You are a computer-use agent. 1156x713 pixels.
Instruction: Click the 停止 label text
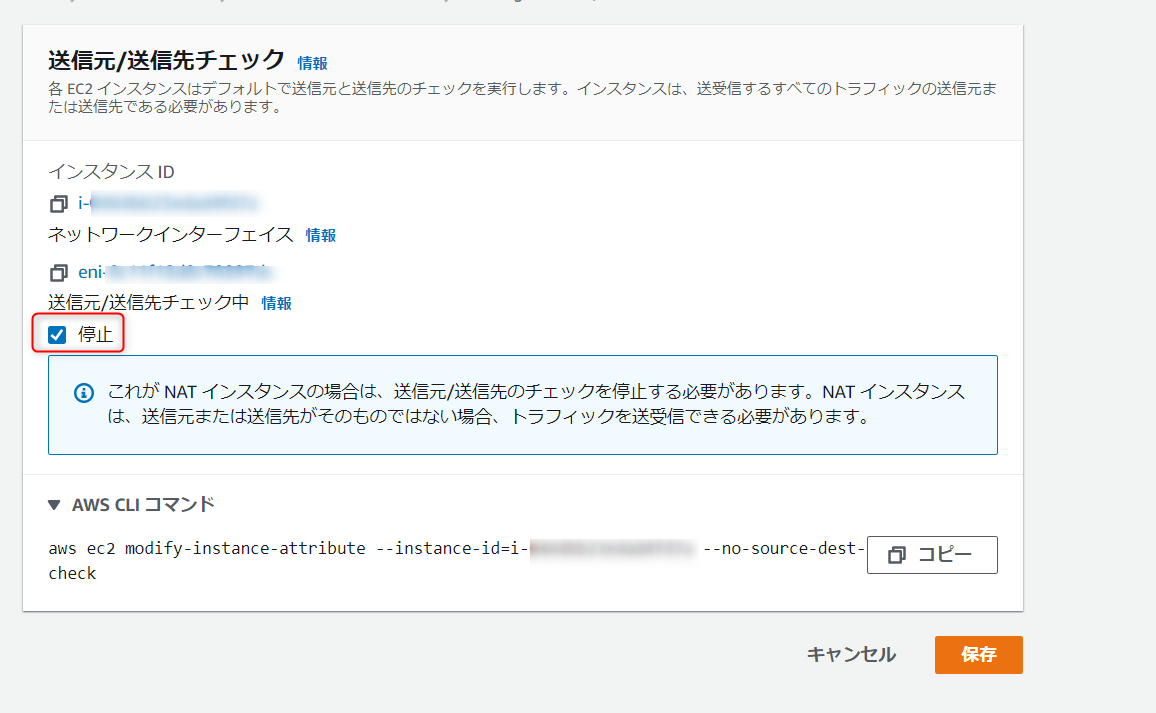point(96,335)
